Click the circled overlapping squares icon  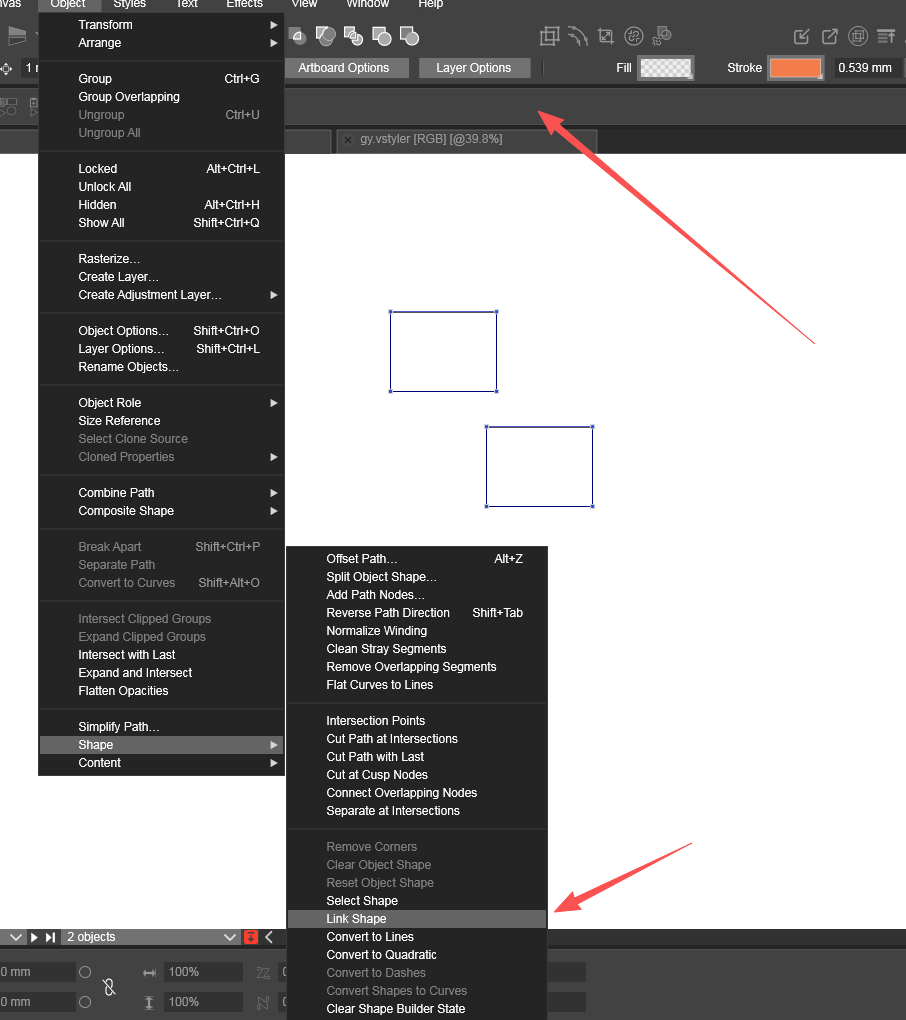[858, 37]
